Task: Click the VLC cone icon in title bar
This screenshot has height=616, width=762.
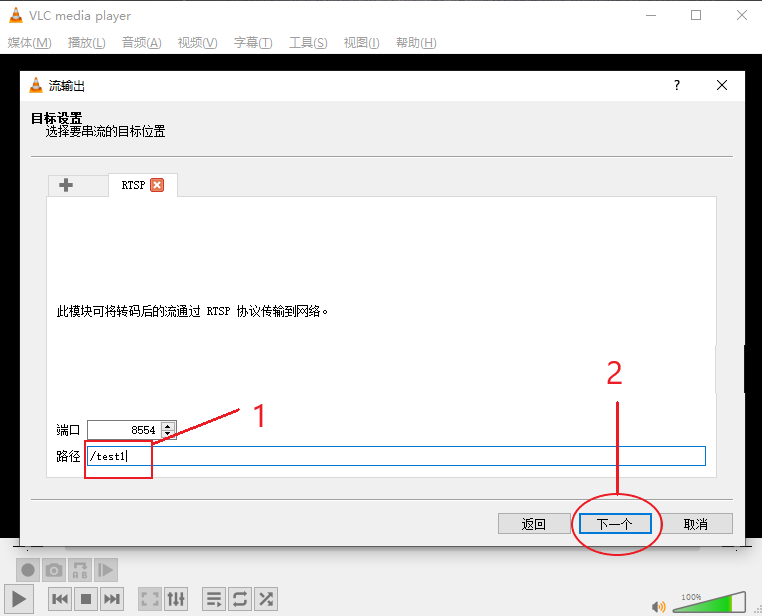Action: pyautogui.click(x=16, y=16)
